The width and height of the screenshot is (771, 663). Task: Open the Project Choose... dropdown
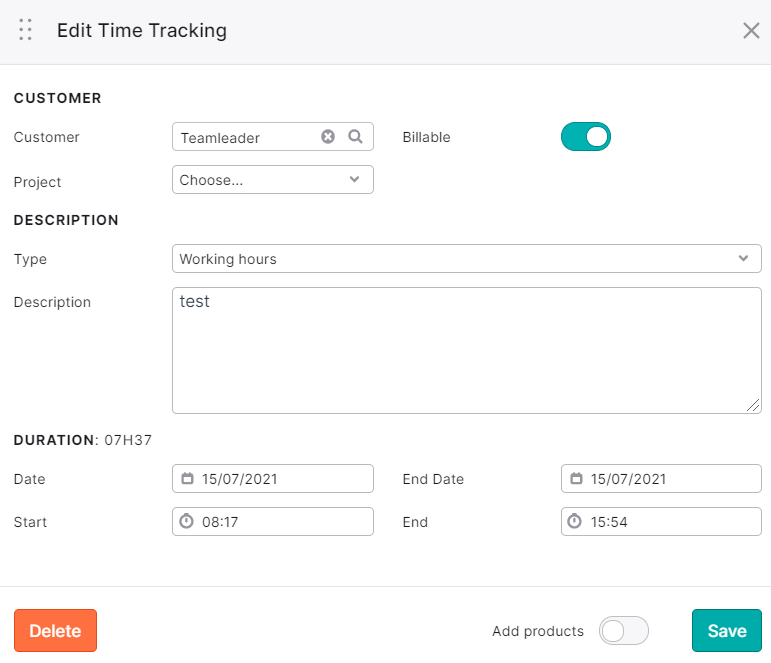click(x=273, y=180)
